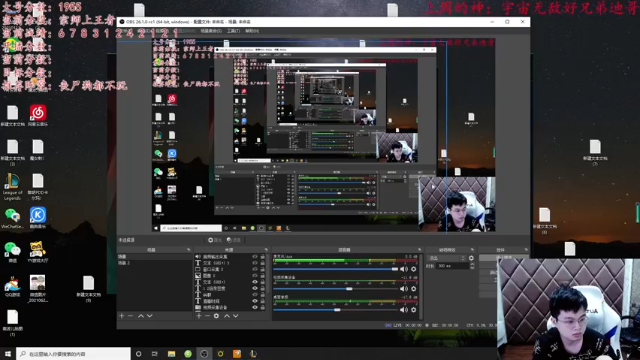Add a new source with the plus button

(x=199, y=316)
